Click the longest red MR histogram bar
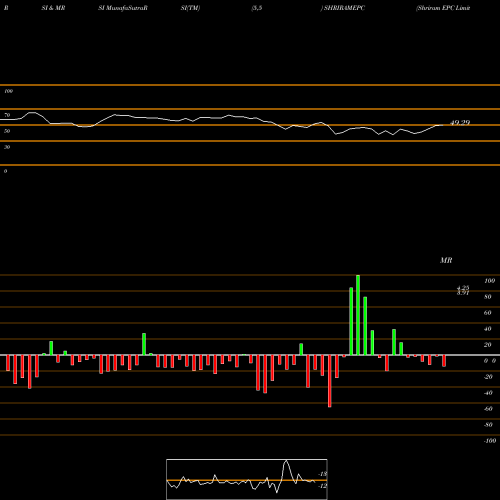Image resolution: width=500 pixels, height=500 pixels. click(330, 381)
